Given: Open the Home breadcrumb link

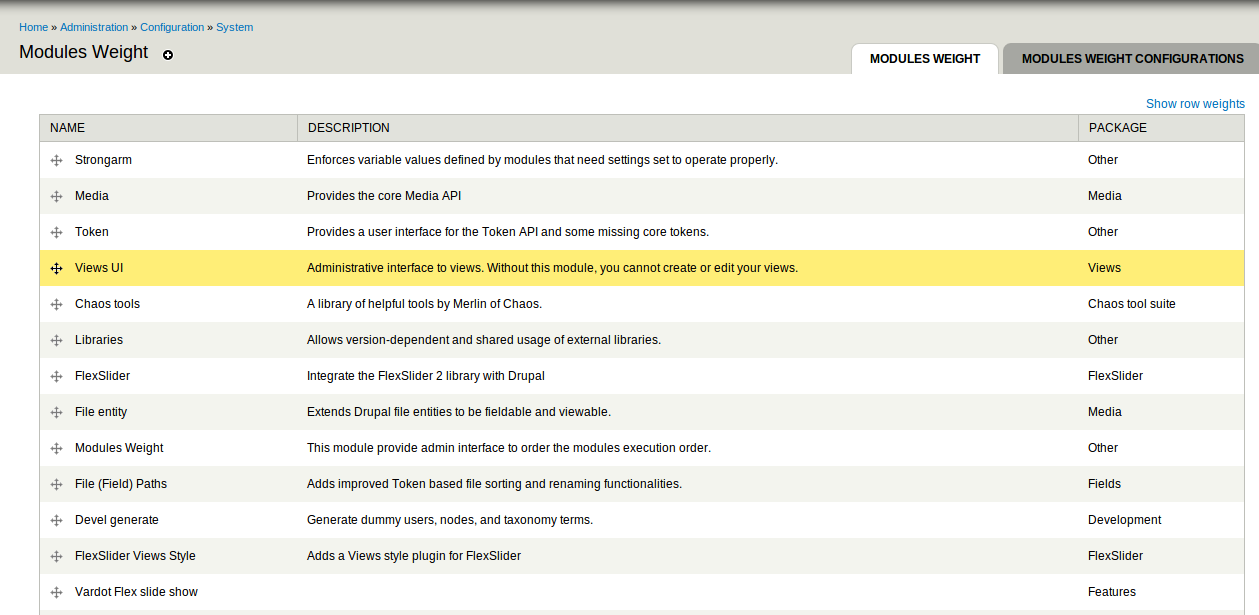Looking at the screenshot, I should click(x=33, y=27).
